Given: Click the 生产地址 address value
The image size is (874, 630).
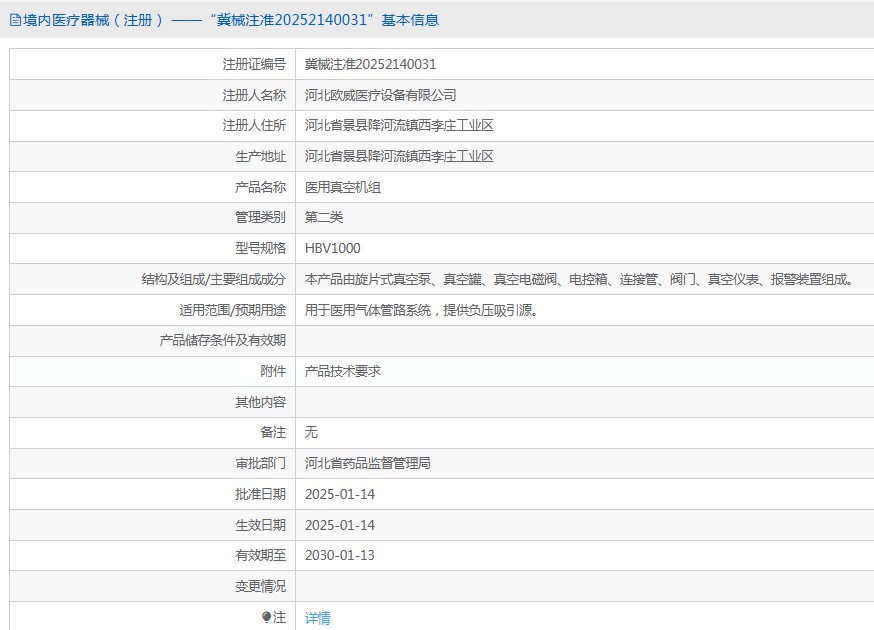Looking at the screenshot, I should [x=399, y=156].
